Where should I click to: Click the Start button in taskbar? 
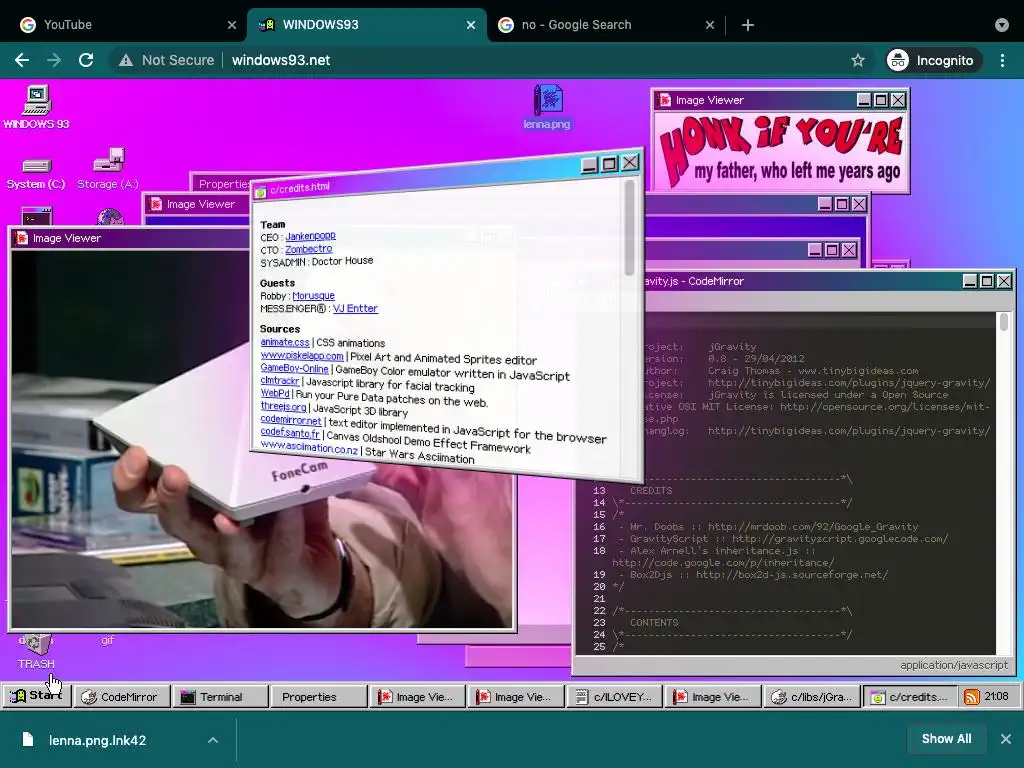(x=37, y=696)
